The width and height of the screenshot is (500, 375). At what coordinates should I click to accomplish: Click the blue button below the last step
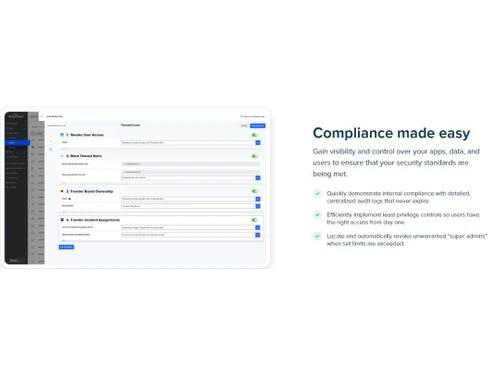point(66,247)
